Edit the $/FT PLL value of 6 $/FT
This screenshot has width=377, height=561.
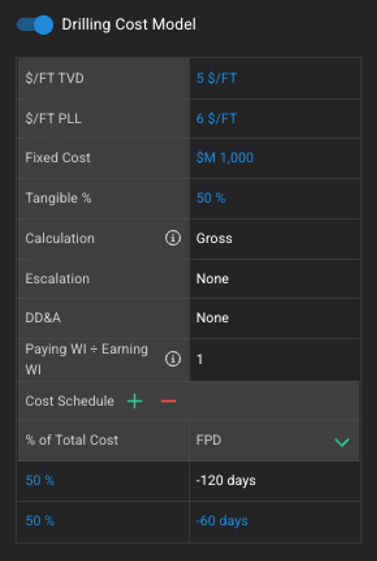click(275, 118)
